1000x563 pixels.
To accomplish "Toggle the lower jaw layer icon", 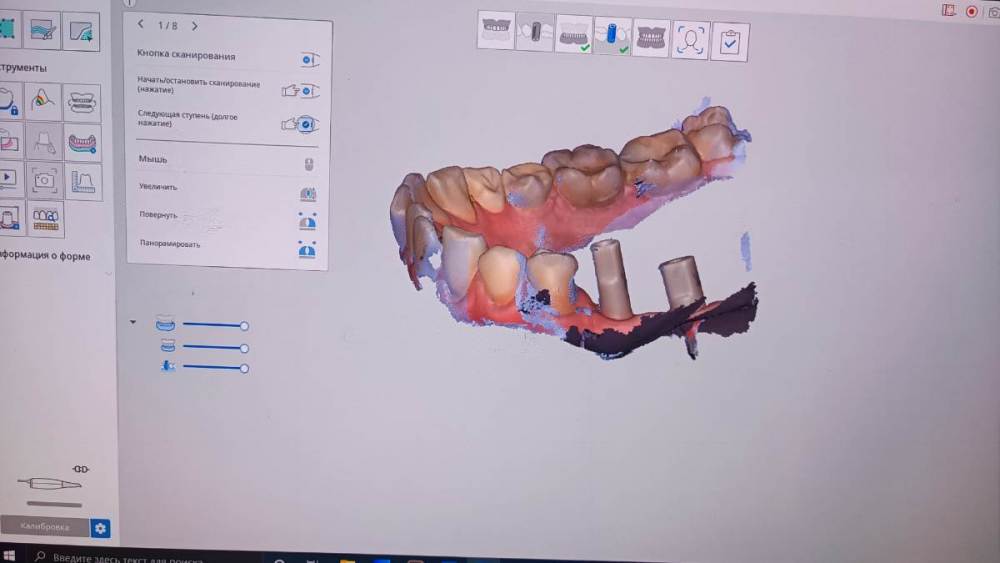I will (x=167, y=347).
